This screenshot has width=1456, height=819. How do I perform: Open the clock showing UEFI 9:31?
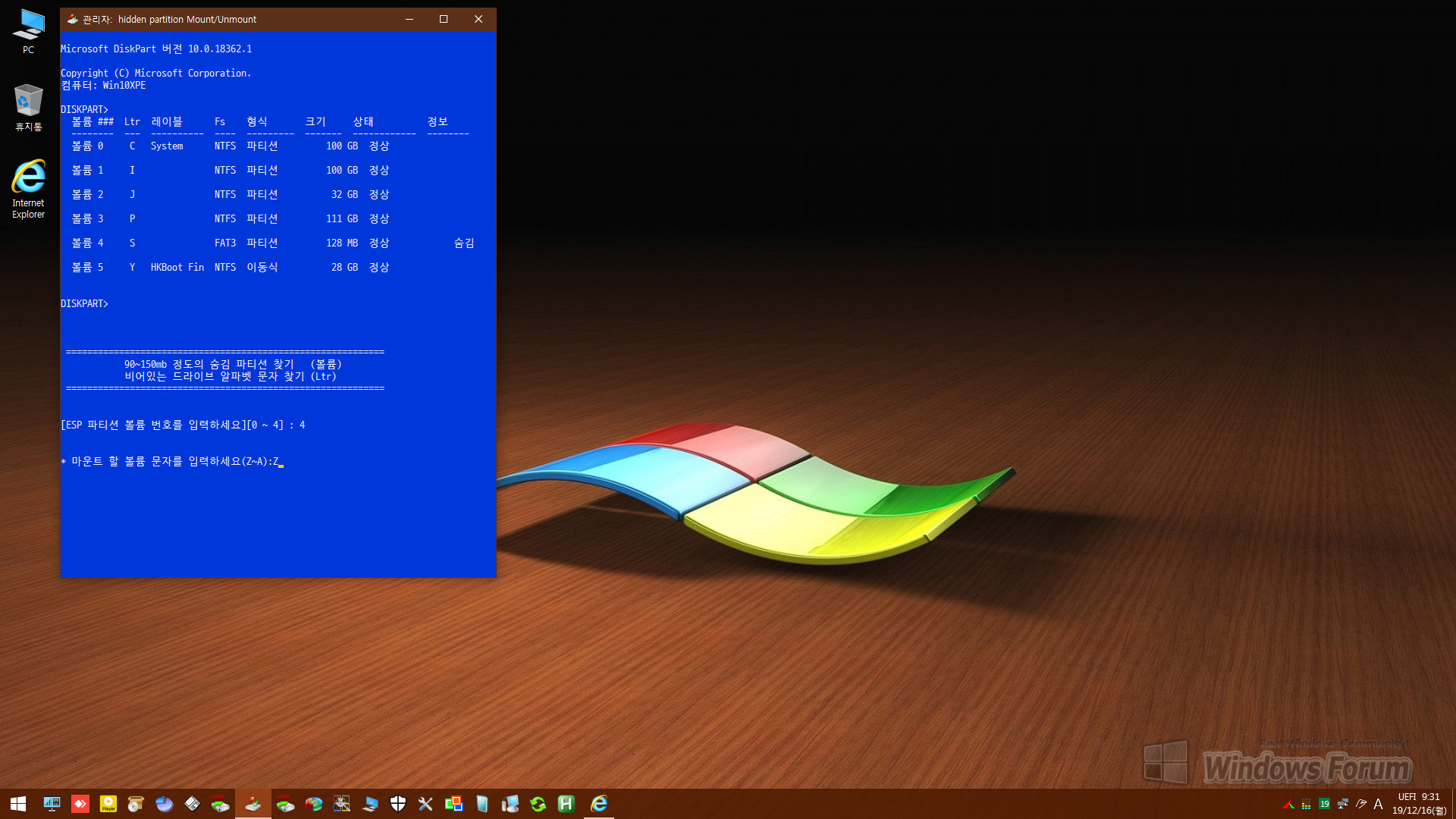(x=1419, y=804)
